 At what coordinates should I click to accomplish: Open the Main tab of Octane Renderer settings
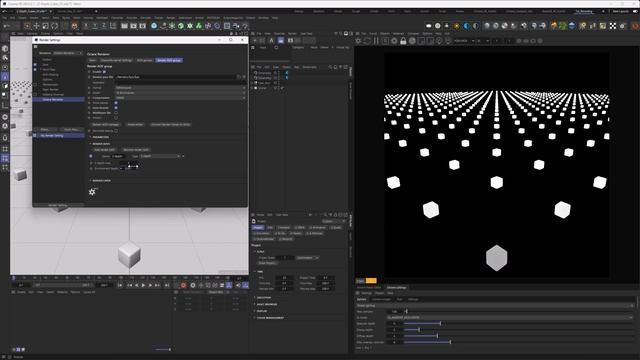[x=93, y=60]
